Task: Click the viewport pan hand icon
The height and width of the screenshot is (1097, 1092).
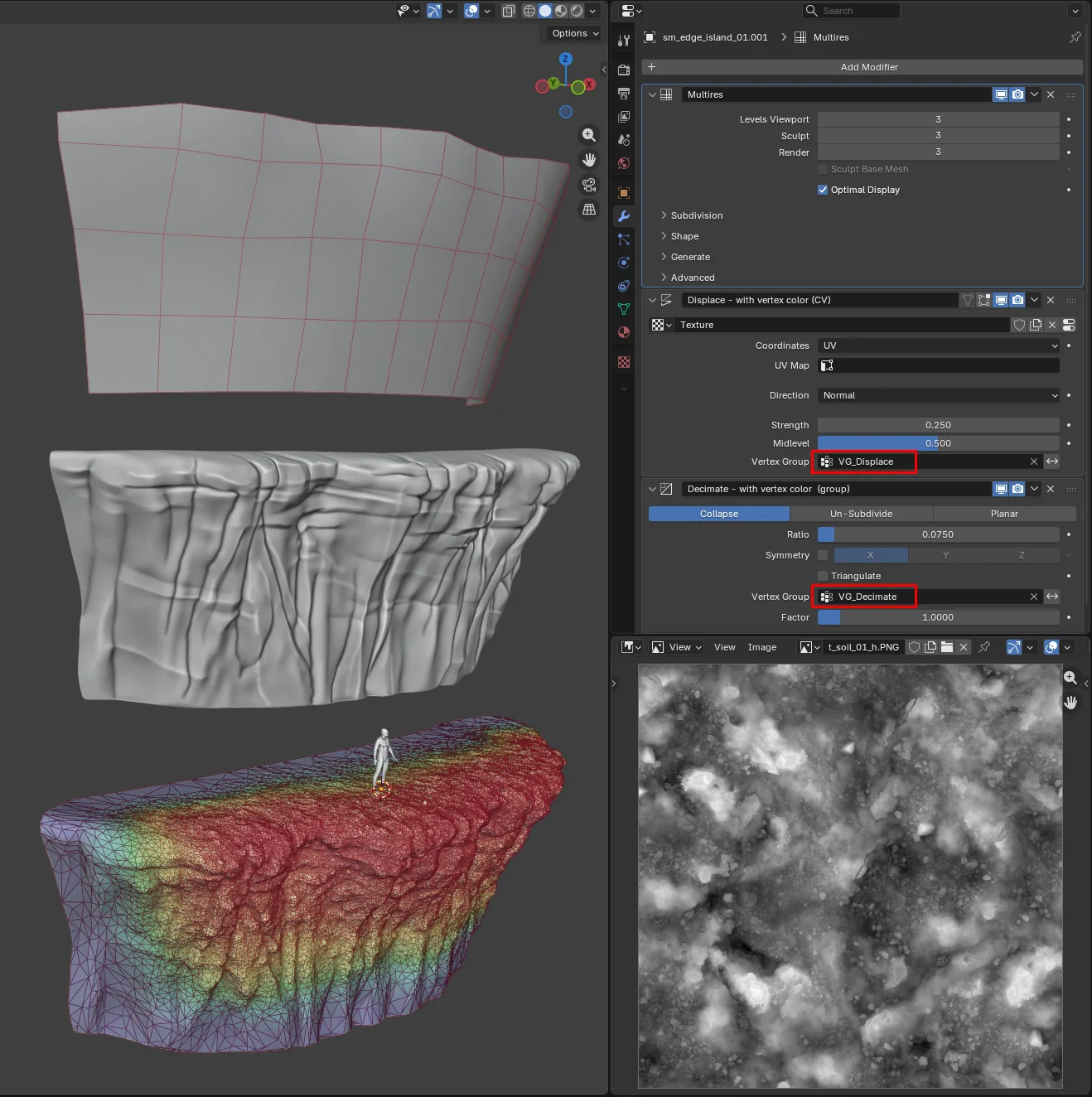Action: (x=589, y=160)
